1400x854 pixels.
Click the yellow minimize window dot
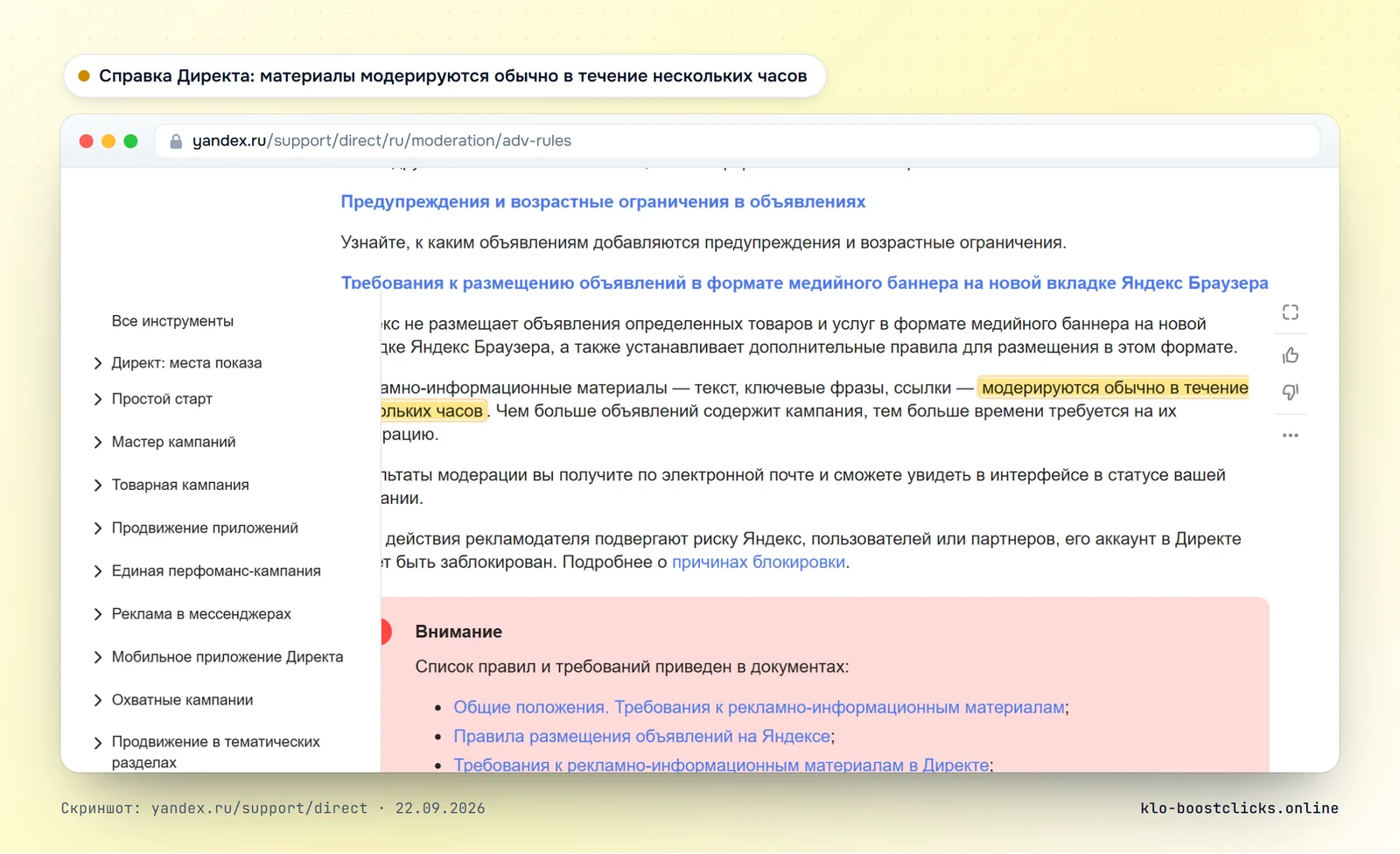[108, 141]
